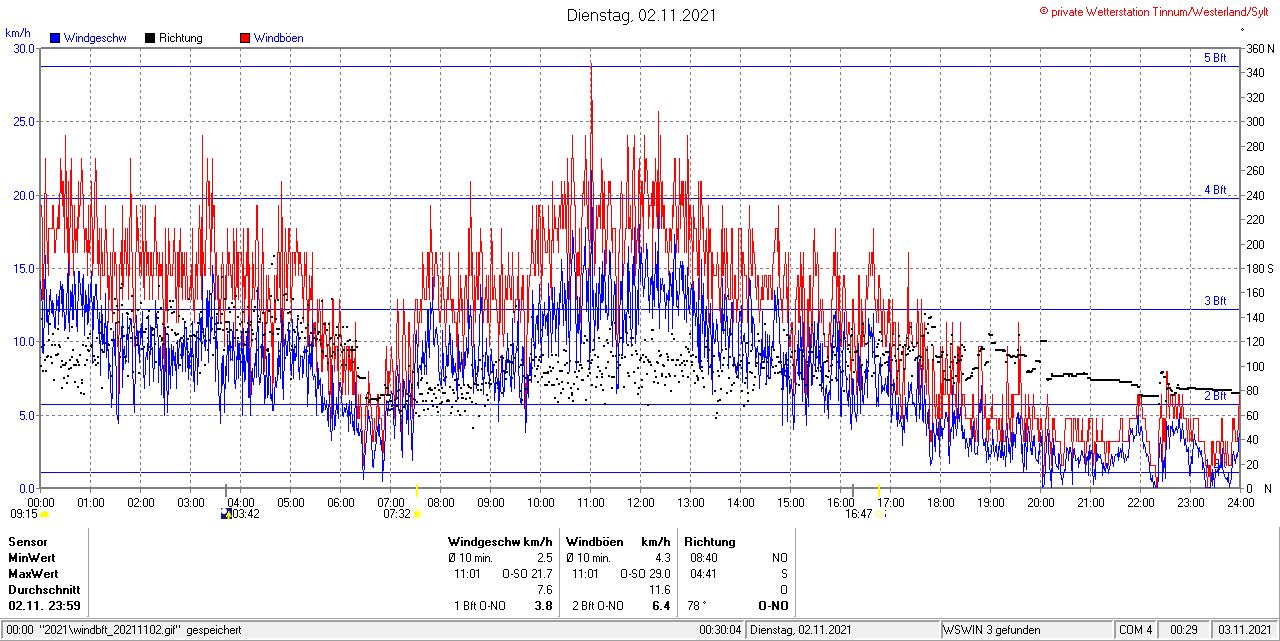This screenshot has height=641, width=1280.
Task: Click the yellow icon beside 09:15
Action: coord(44,514)
